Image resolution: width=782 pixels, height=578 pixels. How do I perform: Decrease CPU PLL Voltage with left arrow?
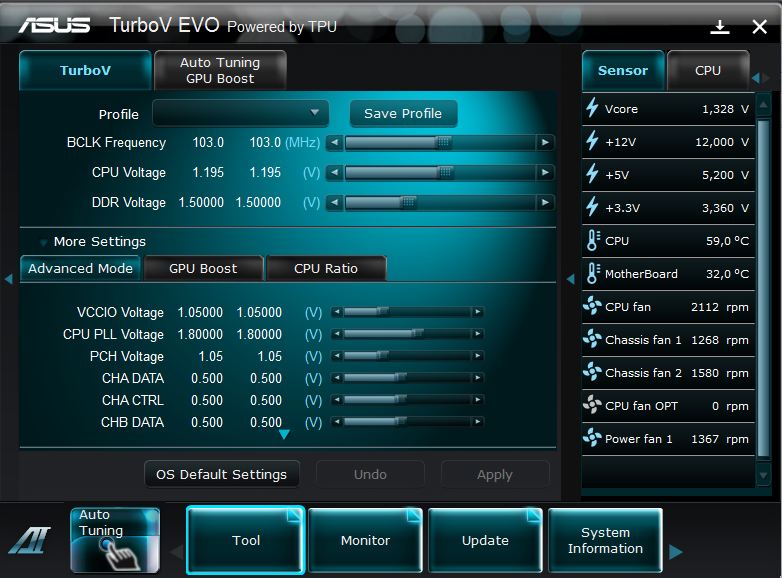337,334
